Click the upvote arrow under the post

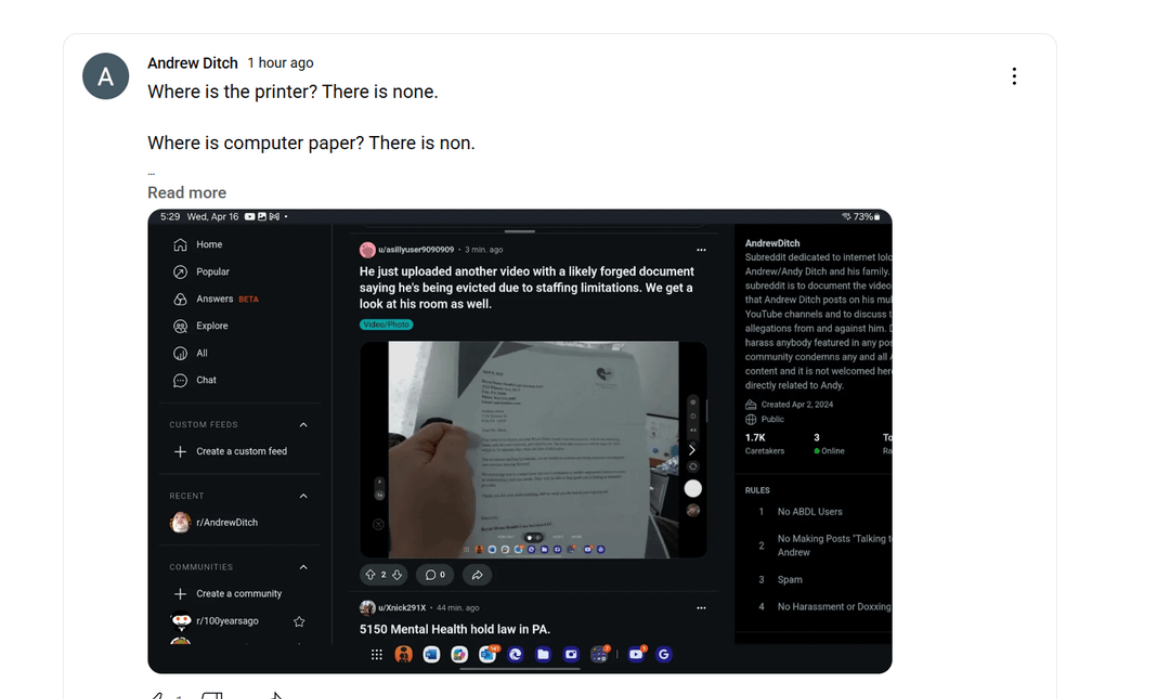370,575
